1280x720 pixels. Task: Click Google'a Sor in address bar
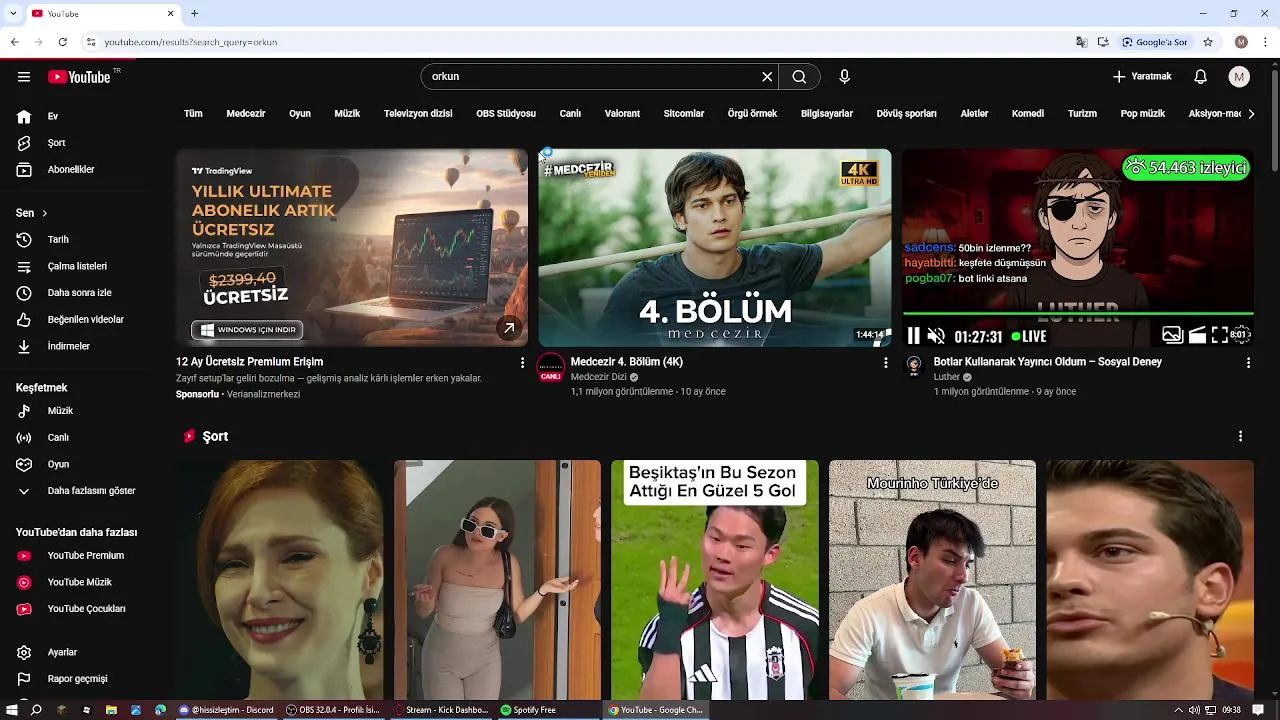click(x=1154, y=42)
